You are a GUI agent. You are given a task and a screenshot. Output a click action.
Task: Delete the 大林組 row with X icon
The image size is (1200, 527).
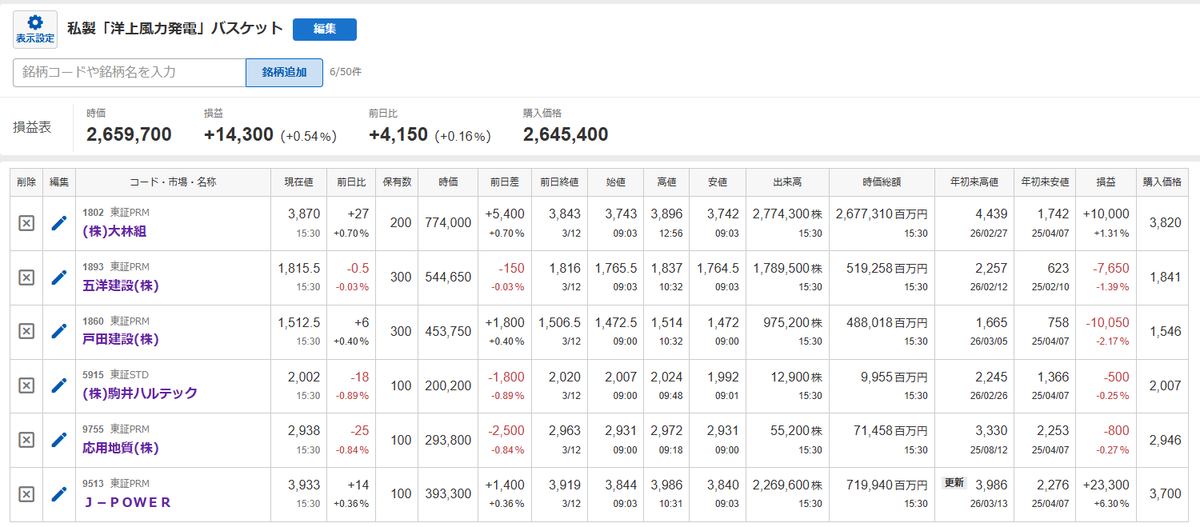tap(27, 223)
